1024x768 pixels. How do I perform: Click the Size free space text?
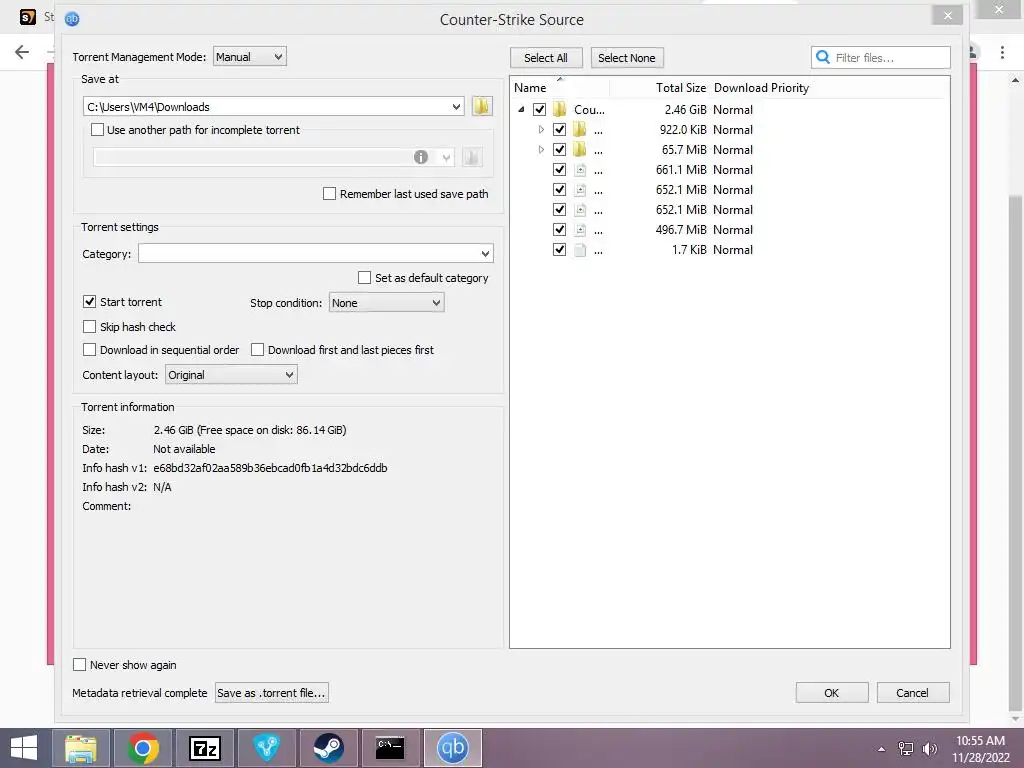[250, 430]
